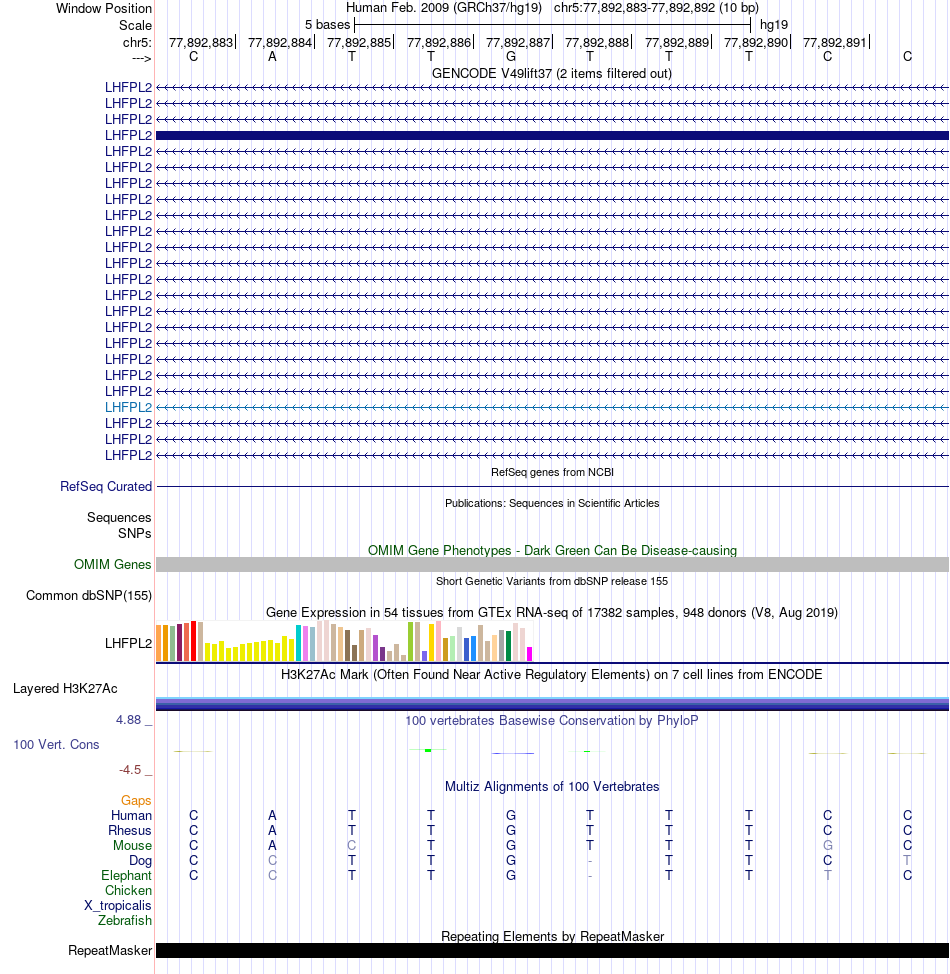Click the black RepeatMasker element bar

pyautogui.click(x=552, y=950)
